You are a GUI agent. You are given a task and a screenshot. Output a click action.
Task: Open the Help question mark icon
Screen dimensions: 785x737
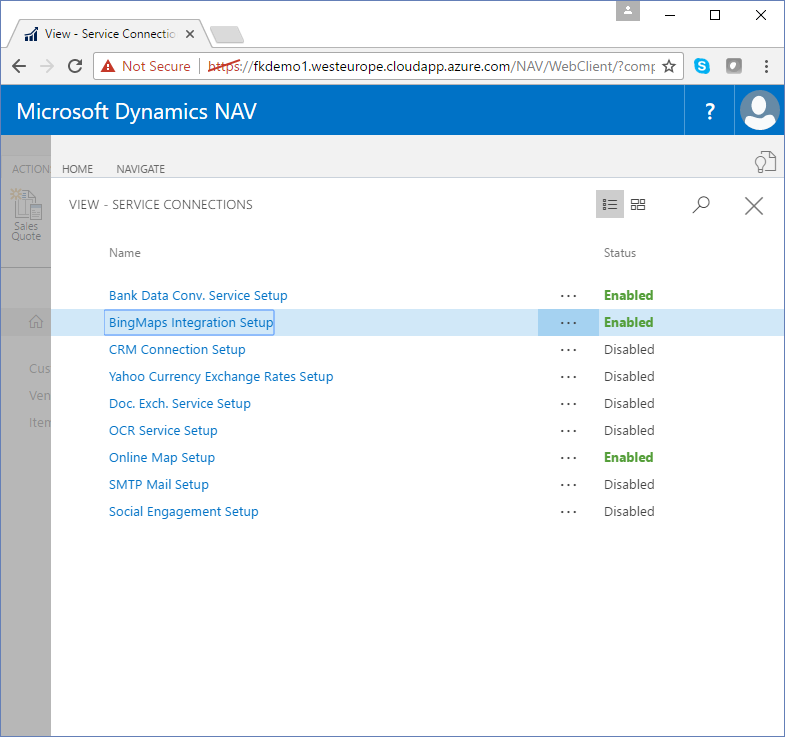710,111
